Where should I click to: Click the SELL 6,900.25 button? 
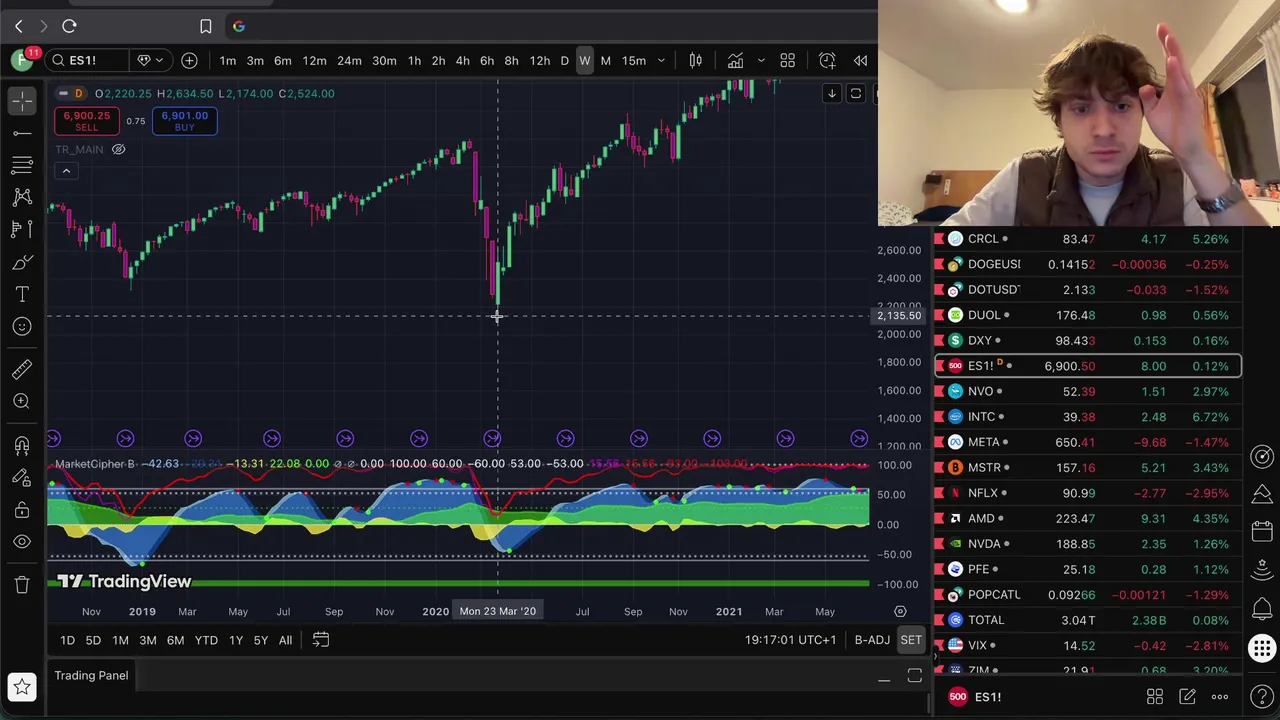point(87,121)
